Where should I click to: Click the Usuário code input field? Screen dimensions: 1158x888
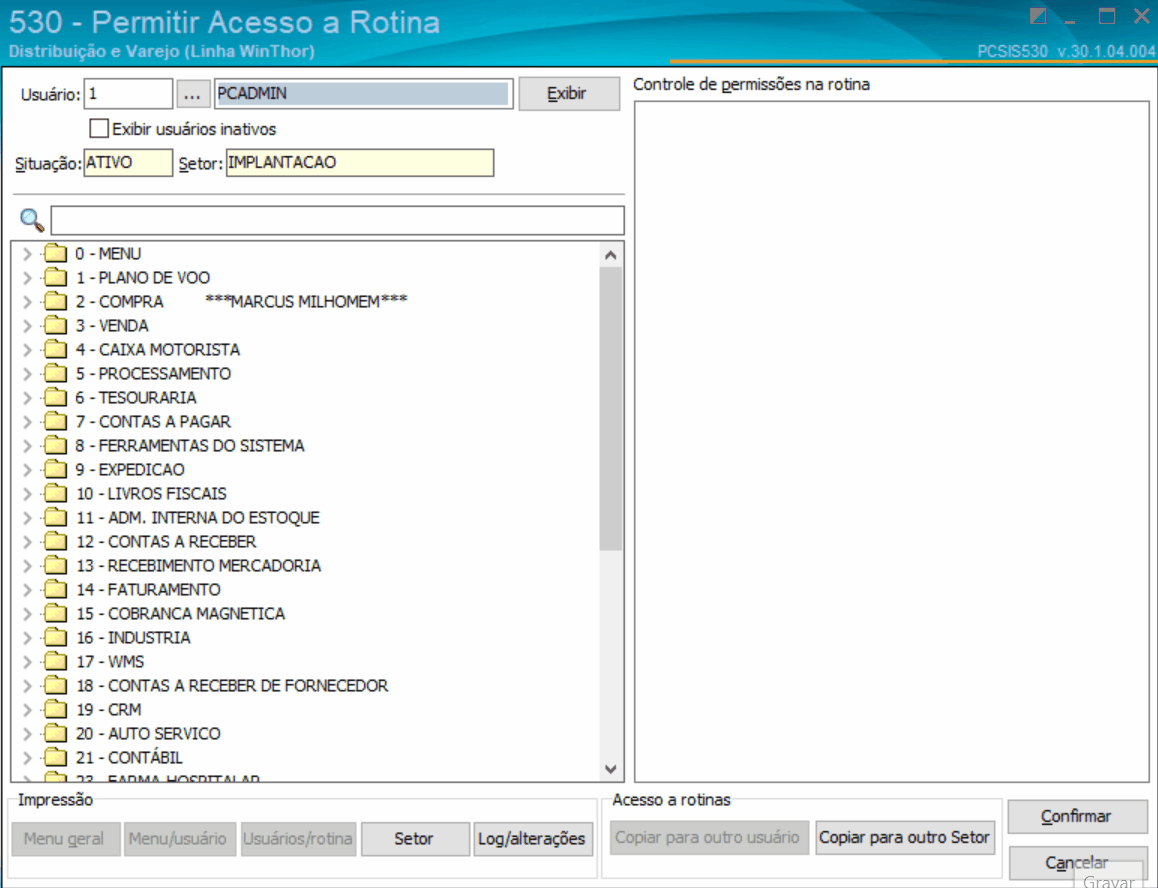tap(129, 95)
